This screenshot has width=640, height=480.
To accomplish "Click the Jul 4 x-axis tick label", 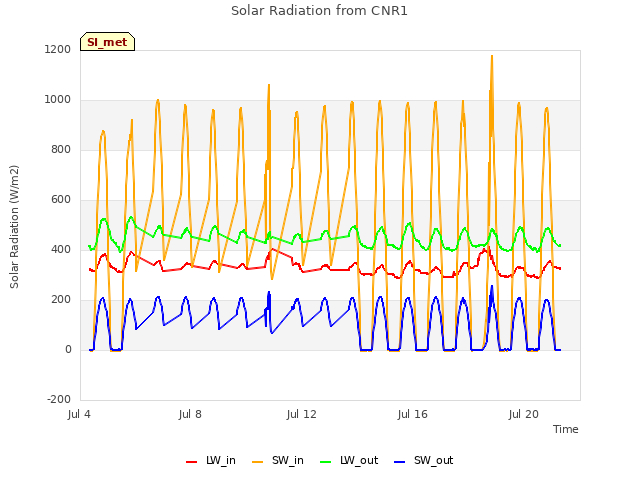I will point(79,414).
